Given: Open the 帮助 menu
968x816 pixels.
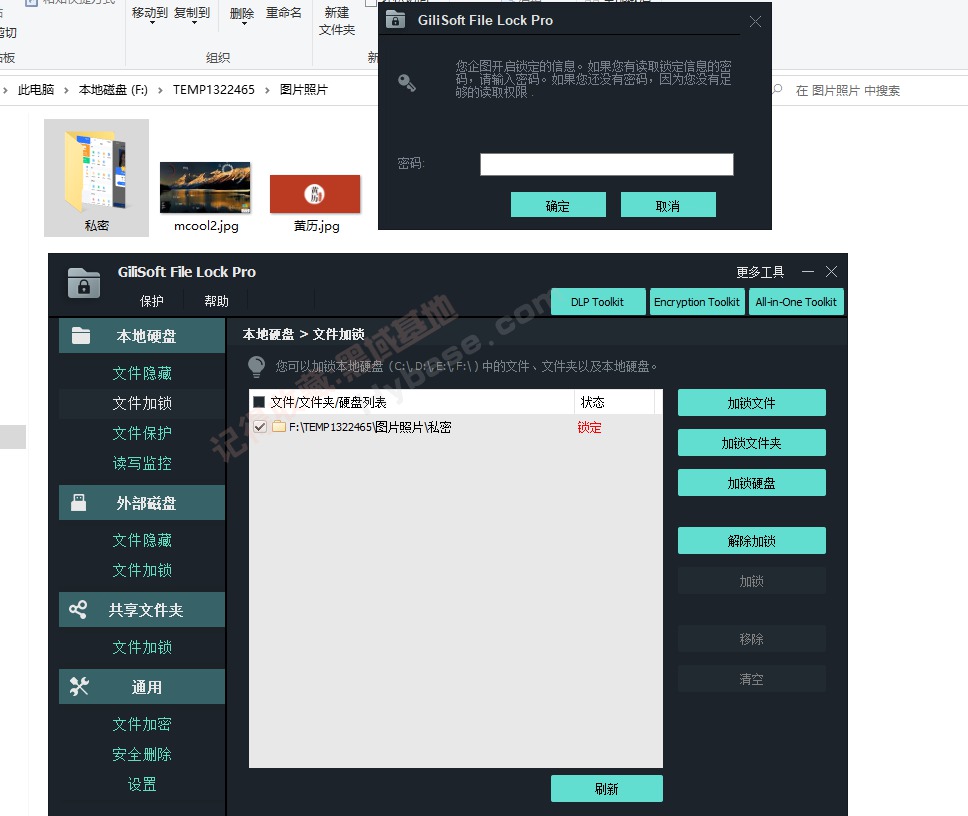Looking at the screenshot, I should 216,301.
